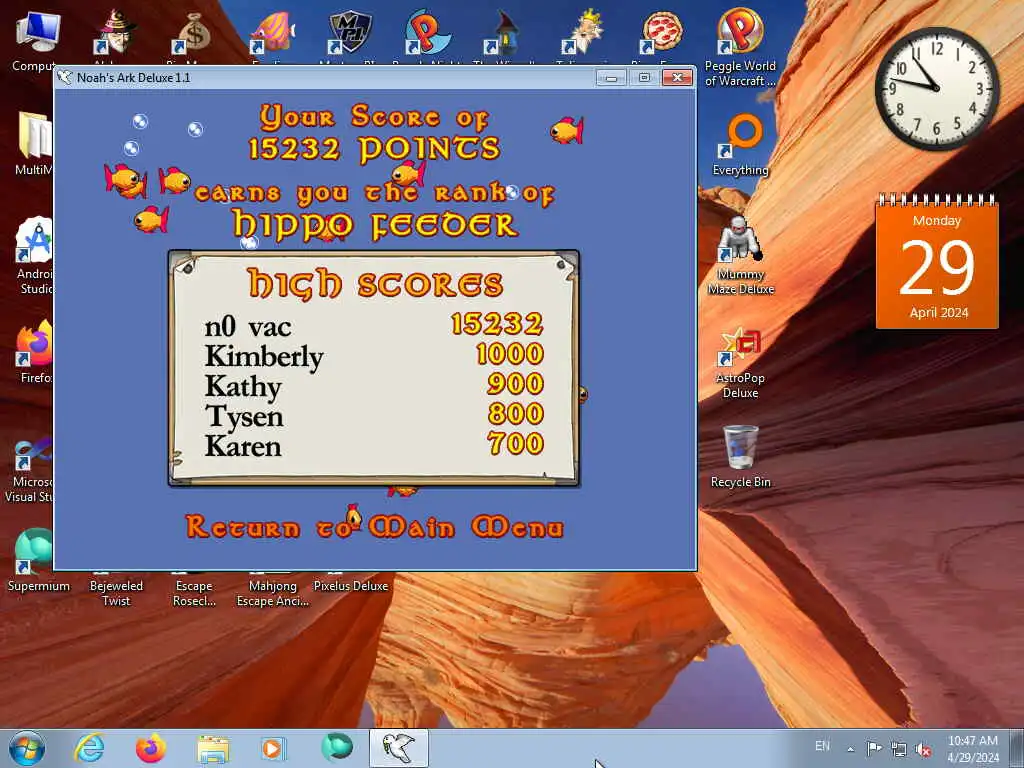The width and height of the screenshot is (1024, 768).
Task: Launch AstroPop Deluxe from desktop
Action: [740, 363]
